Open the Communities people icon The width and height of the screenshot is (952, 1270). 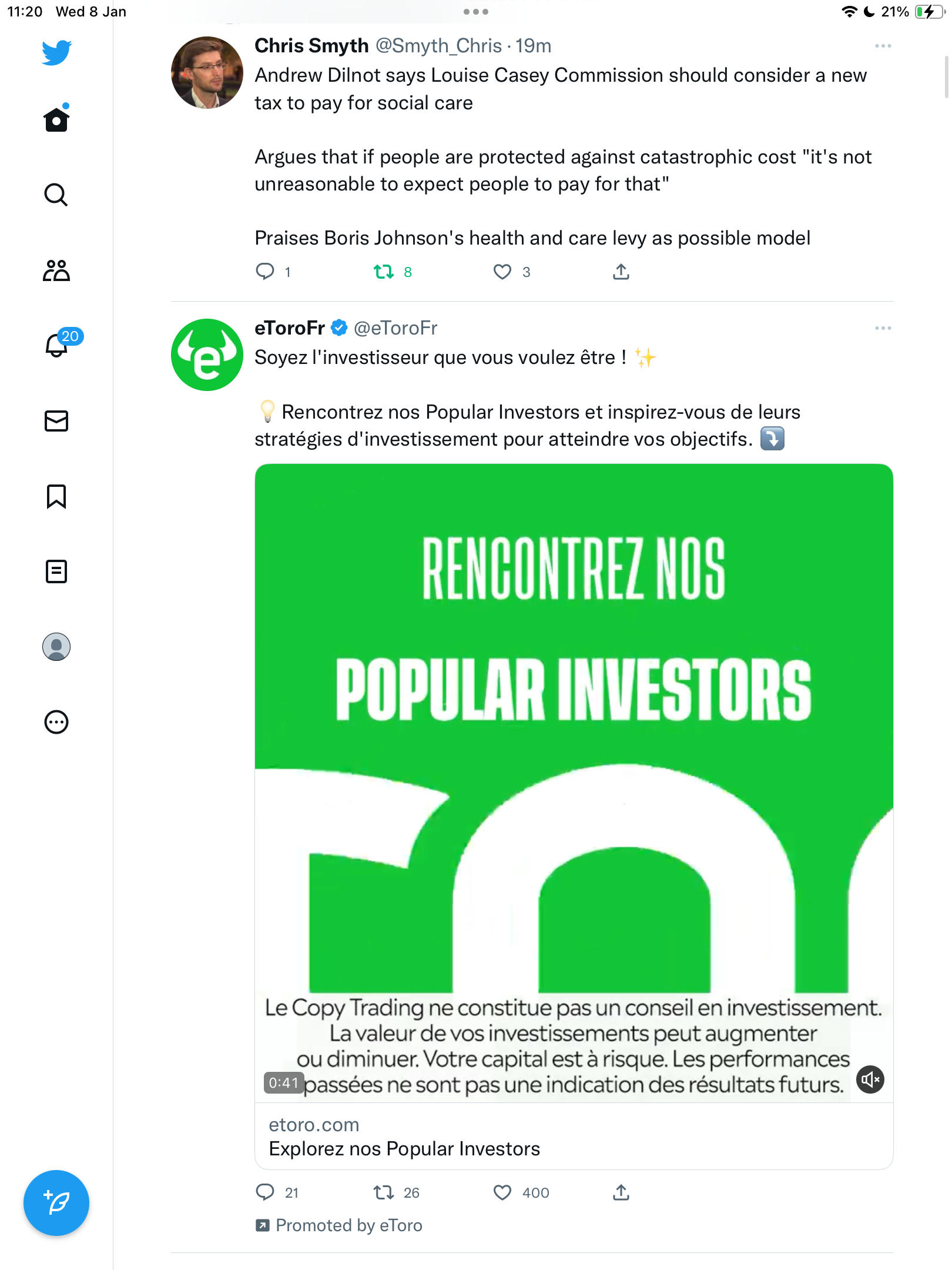coord(56,270)
